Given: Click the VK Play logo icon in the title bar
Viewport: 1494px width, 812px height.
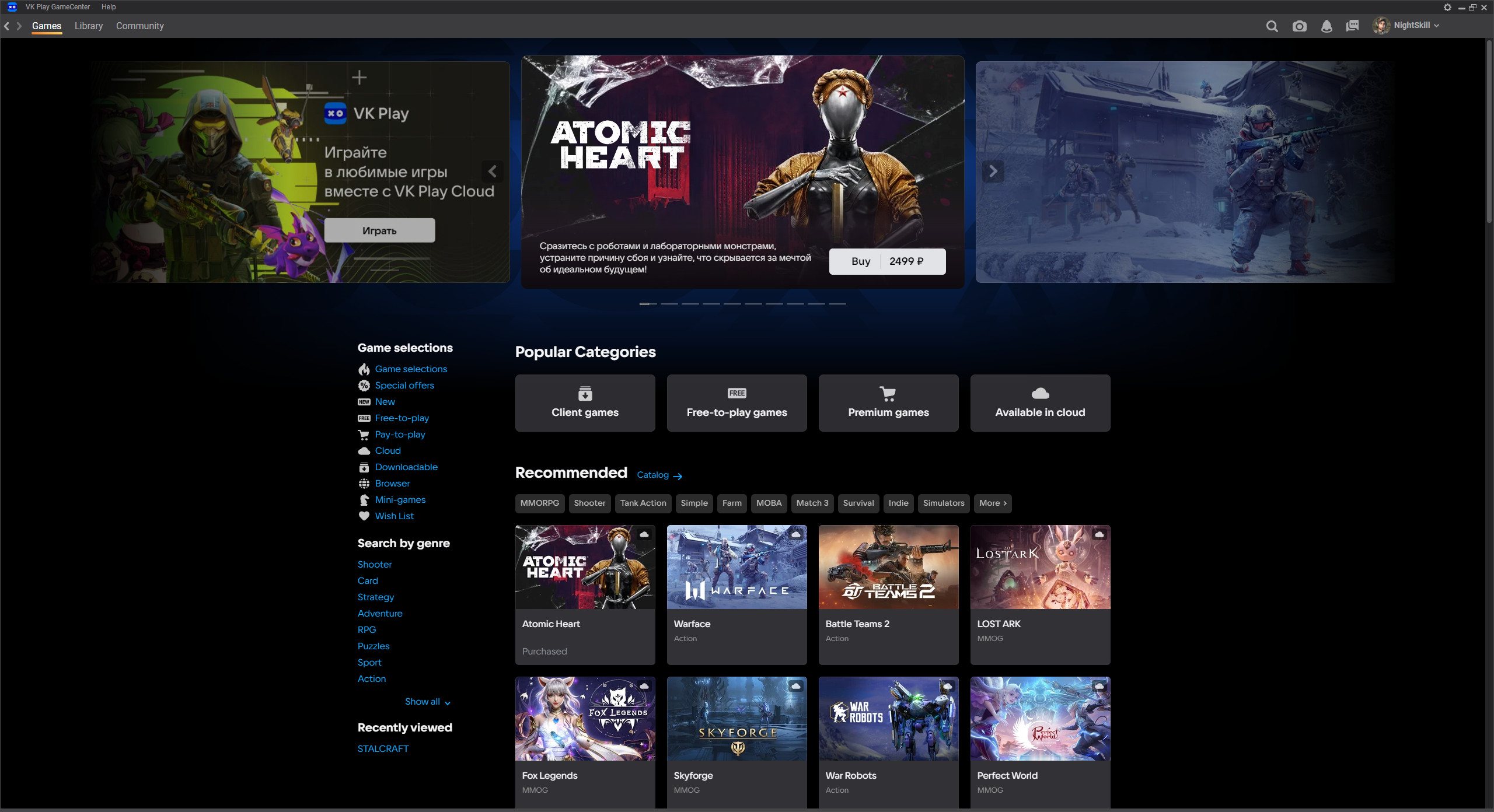Looking at the screenshot, I should [x=12, y=7].
